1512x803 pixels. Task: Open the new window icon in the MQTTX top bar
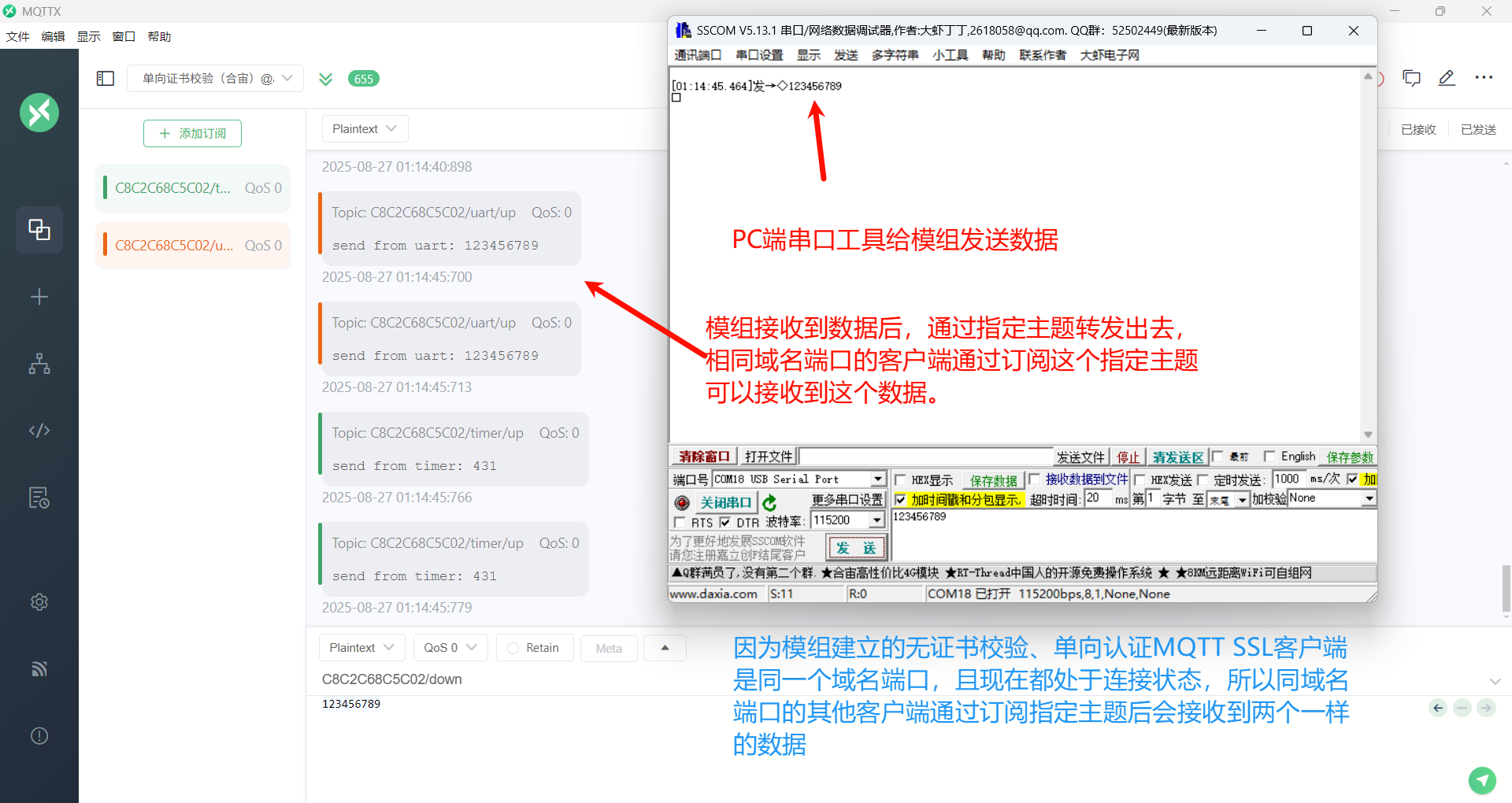pos(1411,78)
